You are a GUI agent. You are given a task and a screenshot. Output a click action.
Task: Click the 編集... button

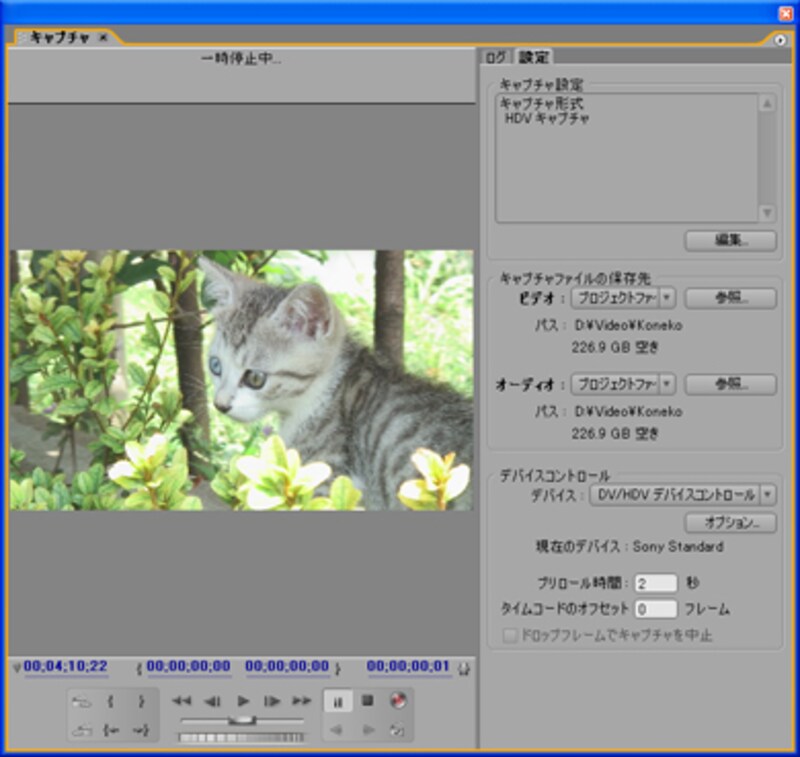click(730, 240)
